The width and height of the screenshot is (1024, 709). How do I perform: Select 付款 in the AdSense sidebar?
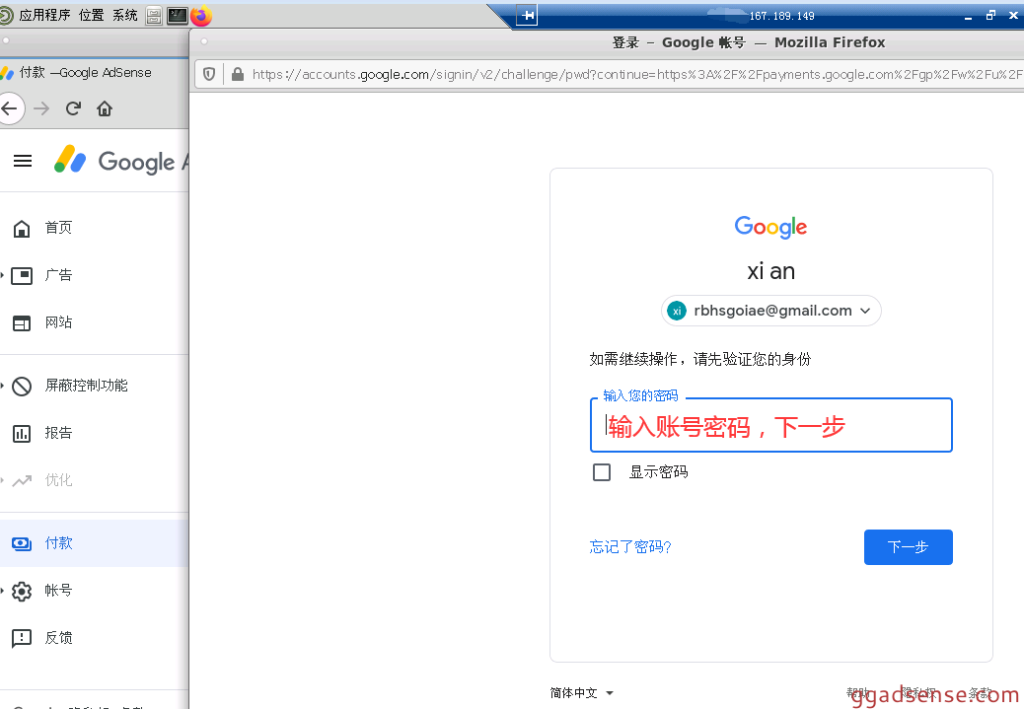click(94, 543)
